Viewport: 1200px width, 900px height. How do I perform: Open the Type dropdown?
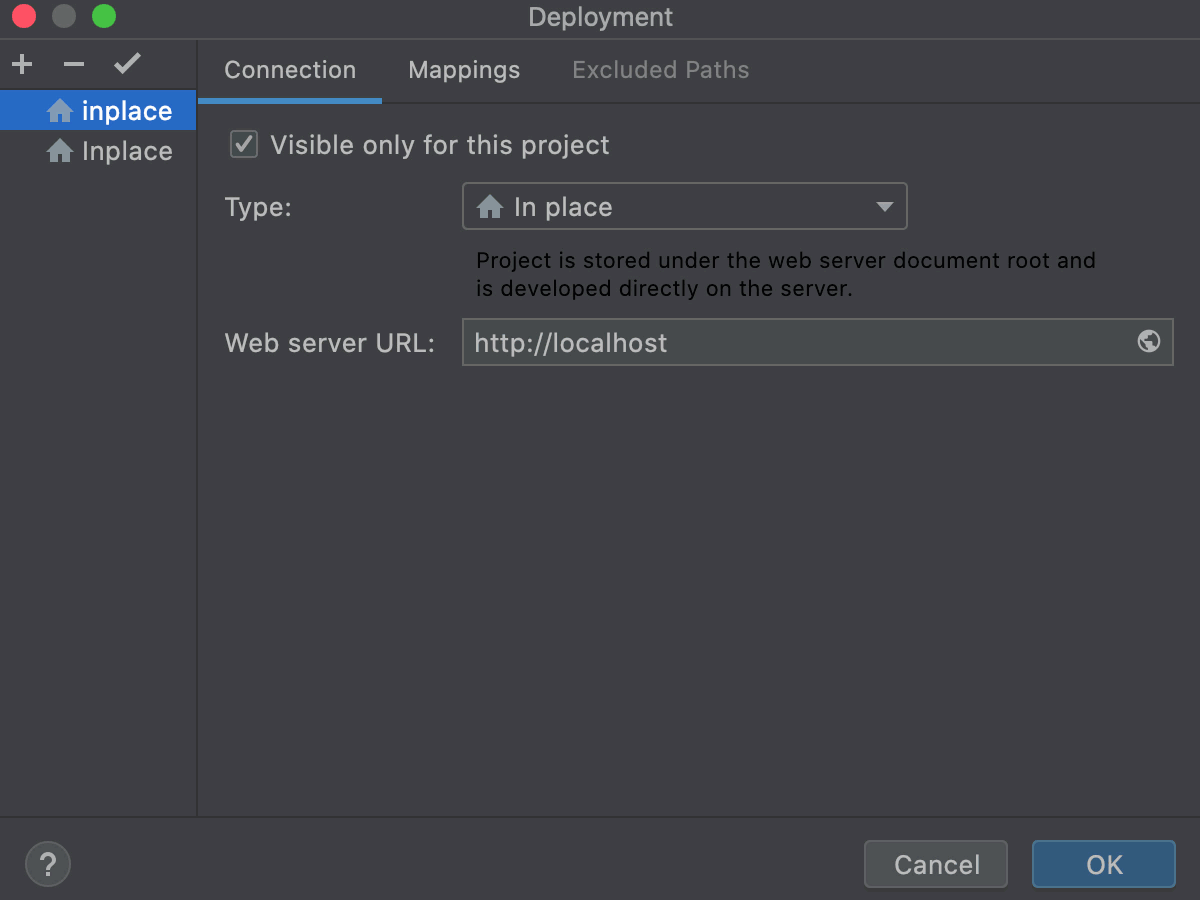684,206
